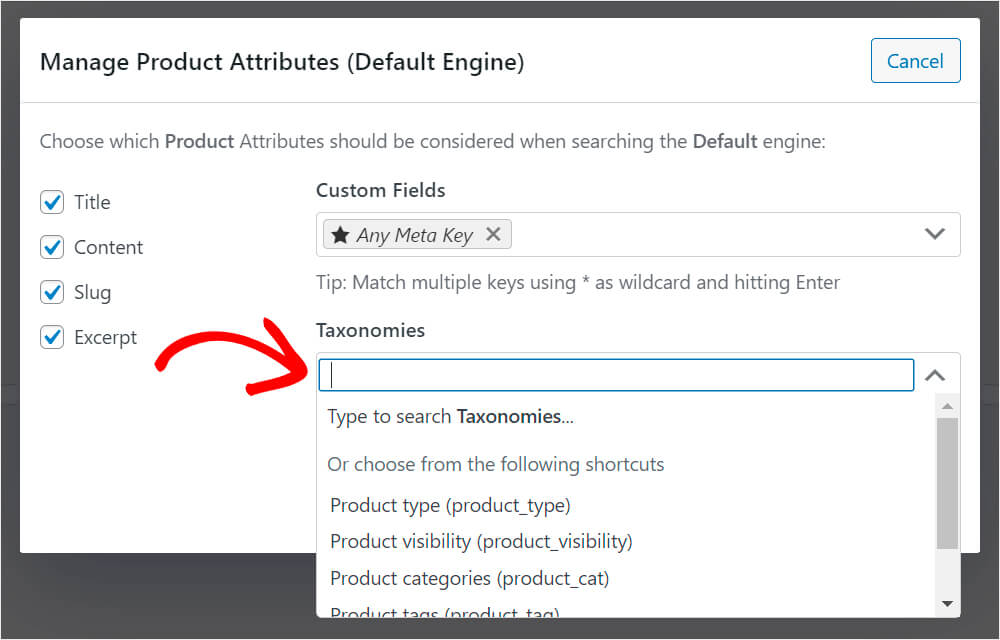Uncheck the Title checkbox
Viewport: 1000px width, 640px height.
(52, 202)
